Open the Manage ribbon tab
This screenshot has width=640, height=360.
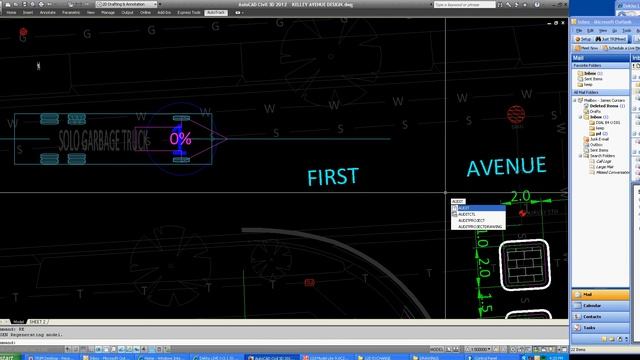[108, 13]
